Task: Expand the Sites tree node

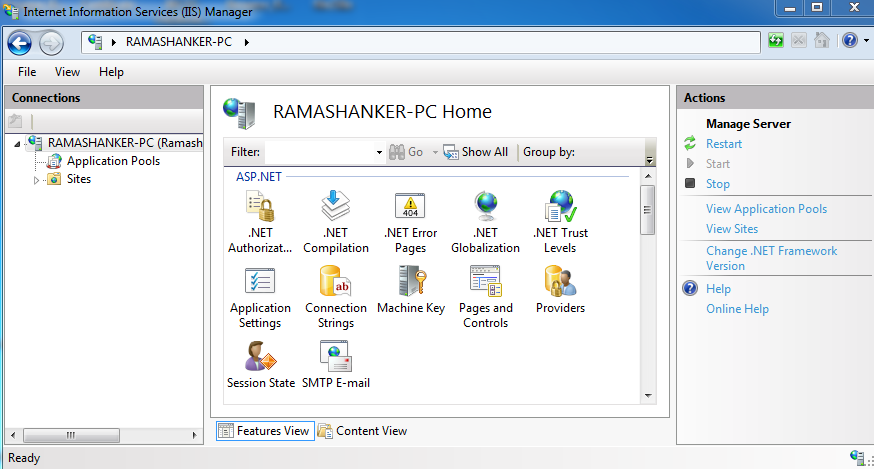Action: click(36, 180)
